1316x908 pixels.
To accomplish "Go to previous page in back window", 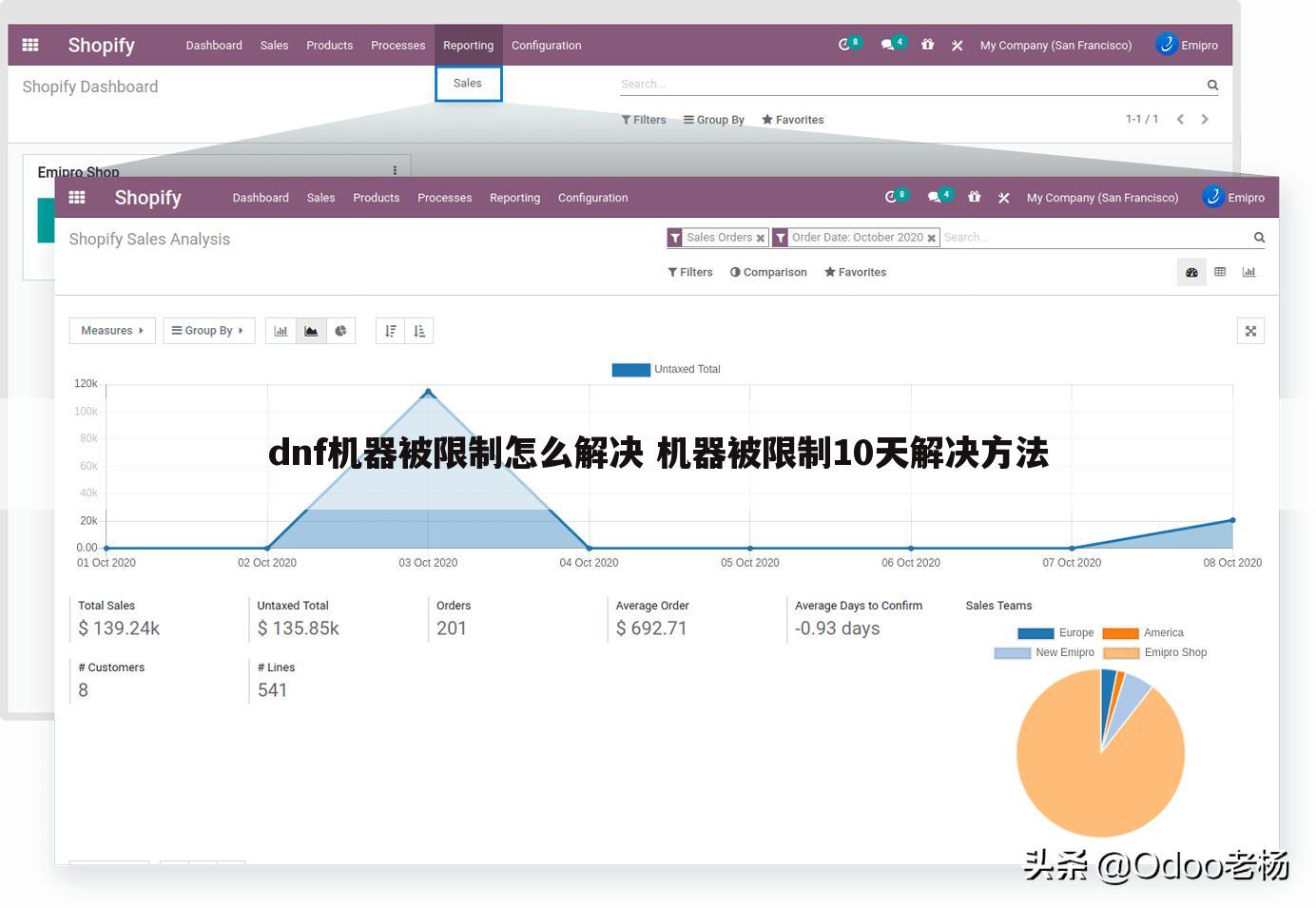I will 1180,119.
